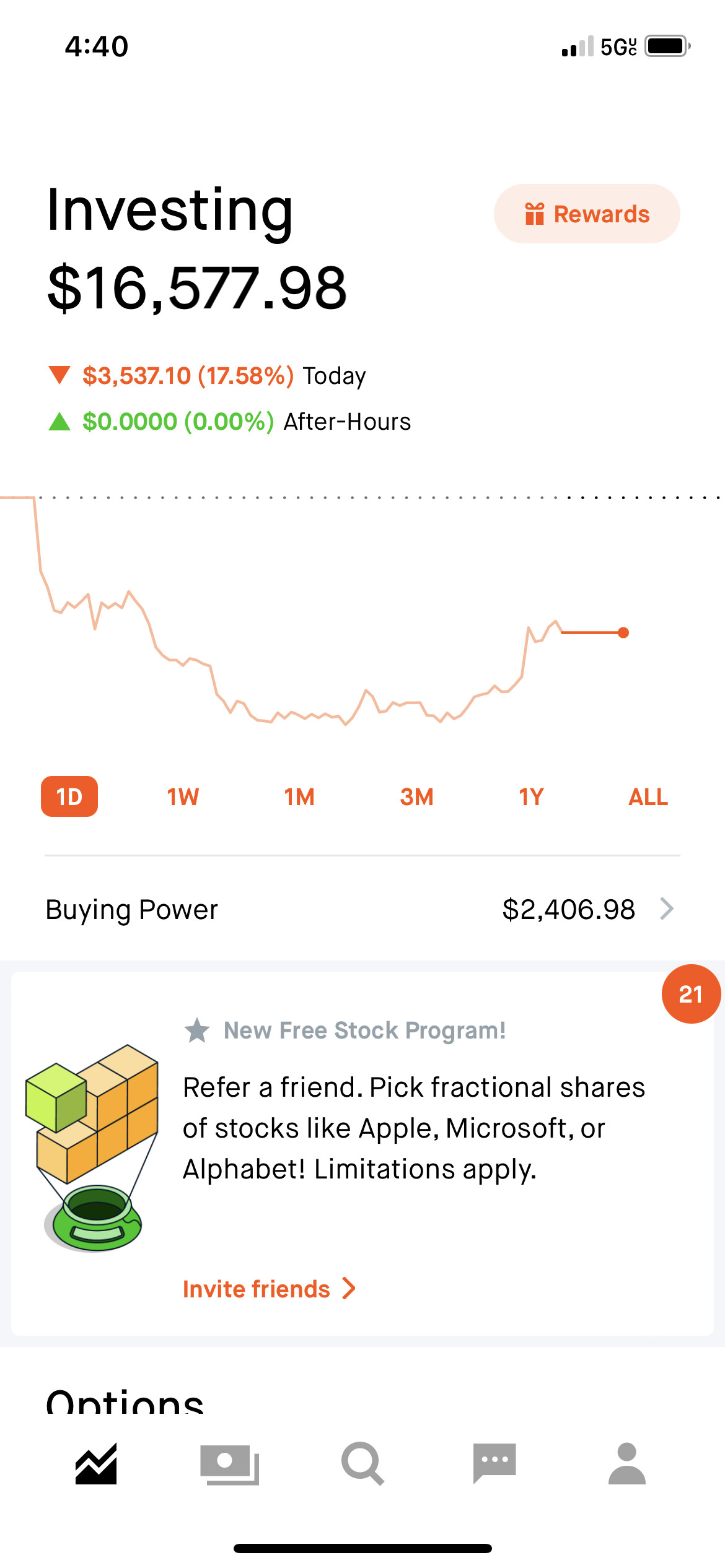Open the Investing chart tab icon
725x1568 pixels.
coord(96,1464)
